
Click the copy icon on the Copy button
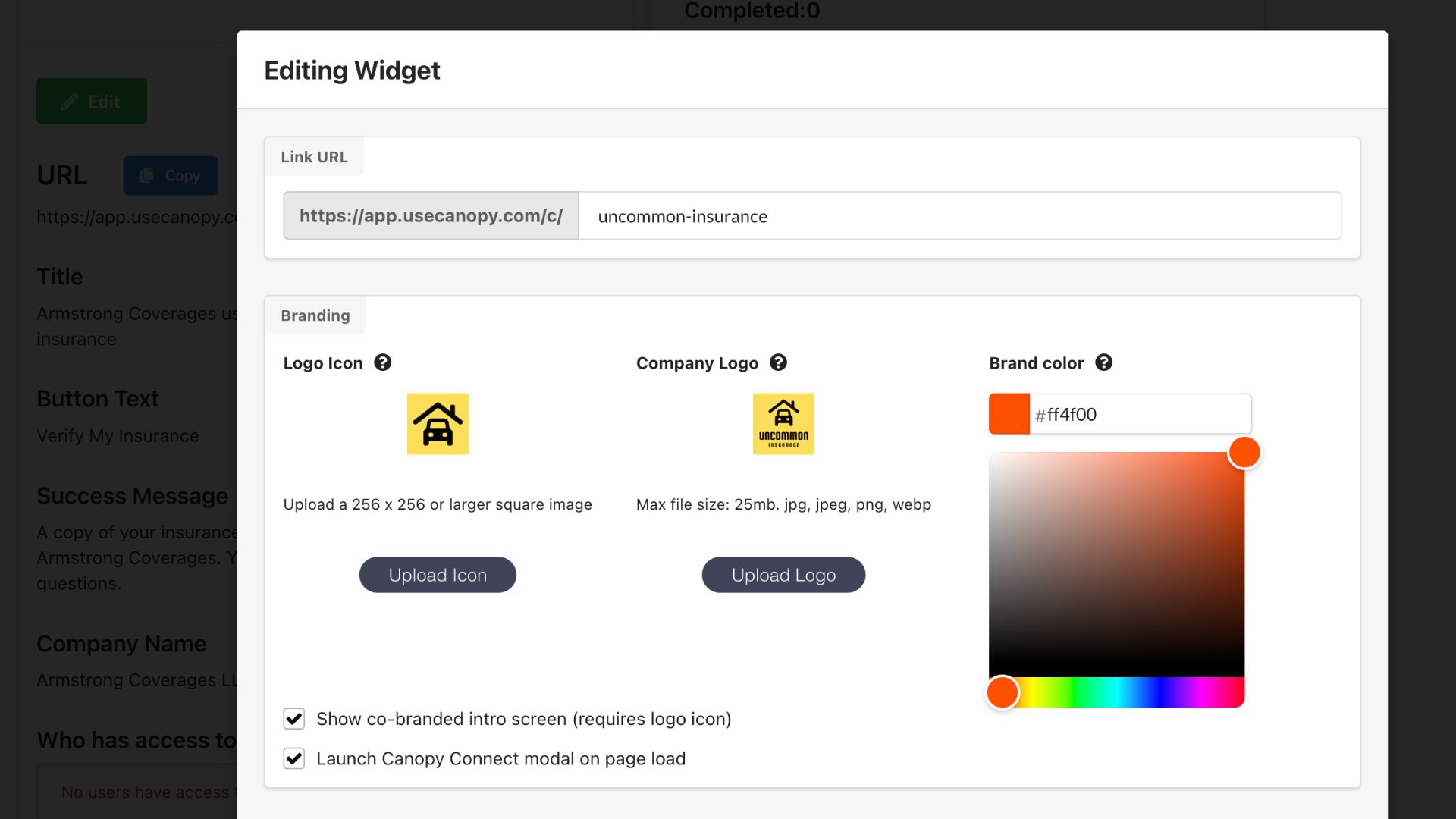(x=149, y=175)
